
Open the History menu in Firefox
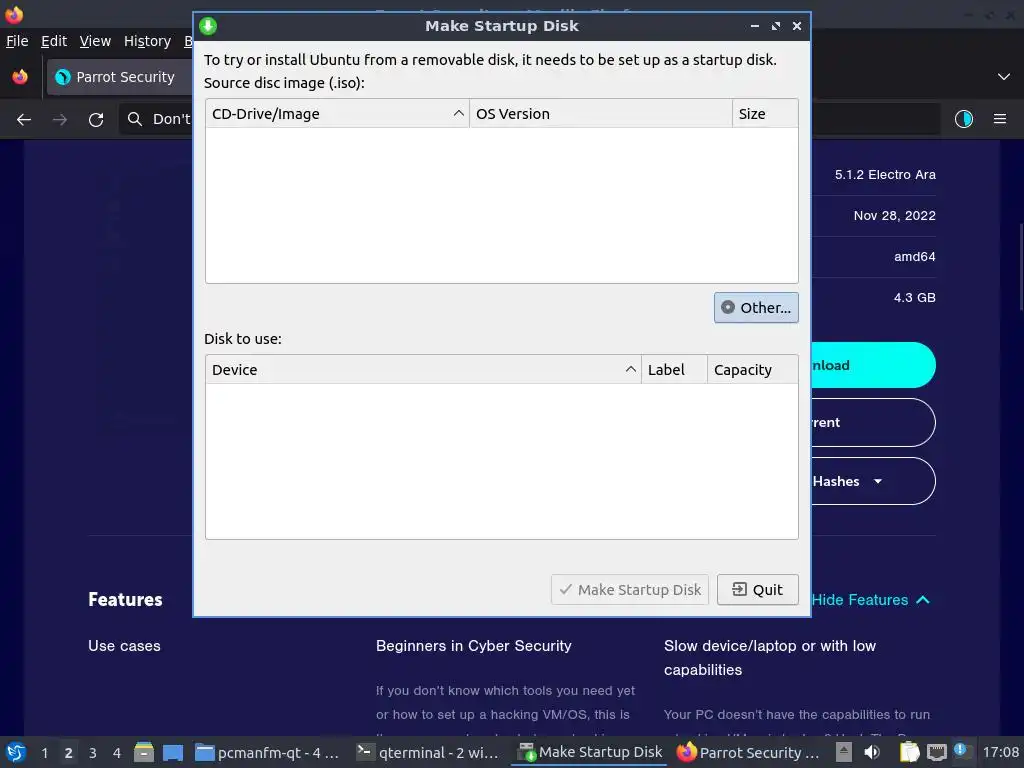tap(147, 41)
